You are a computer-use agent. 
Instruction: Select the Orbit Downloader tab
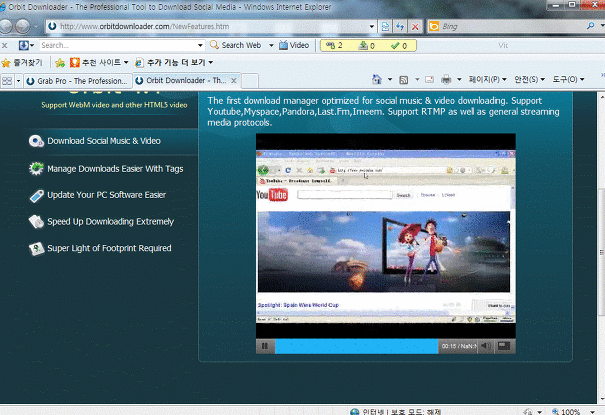point(181,81)
